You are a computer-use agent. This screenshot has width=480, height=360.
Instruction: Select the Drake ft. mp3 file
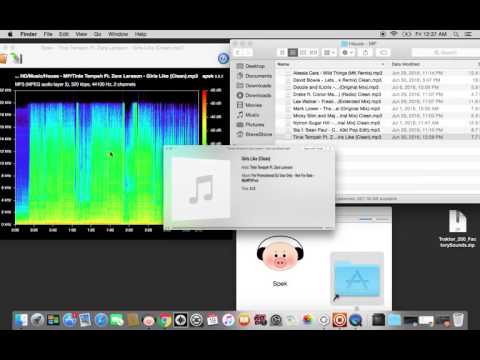[x=337, y=94]
